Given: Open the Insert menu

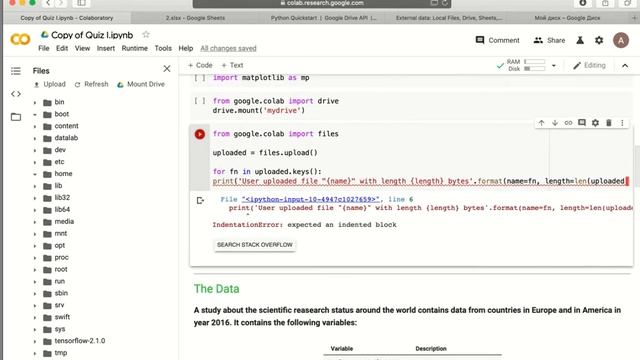Looking at the screenshot, I should (106, 48).
